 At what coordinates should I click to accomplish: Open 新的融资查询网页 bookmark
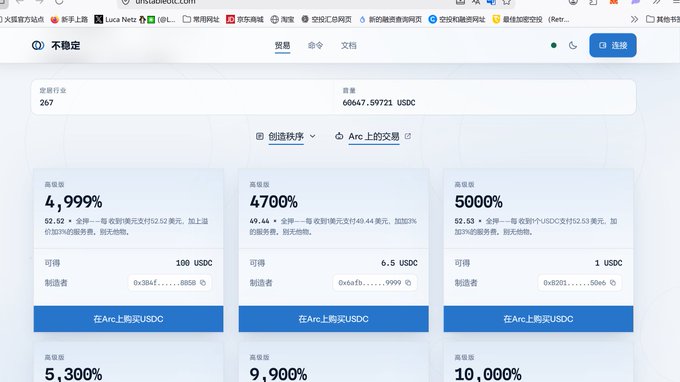point(390,20)
